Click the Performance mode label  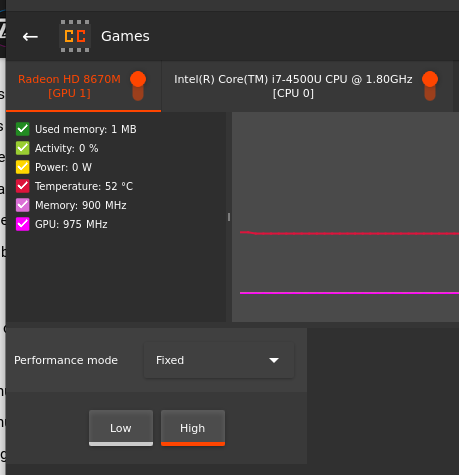click(66, 360)
